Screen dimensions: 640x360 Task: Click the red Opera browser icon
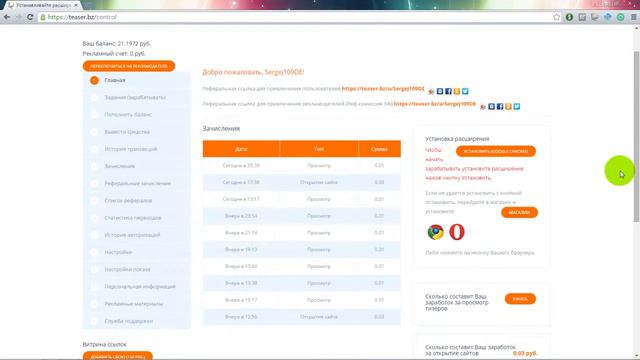(457, 232)
